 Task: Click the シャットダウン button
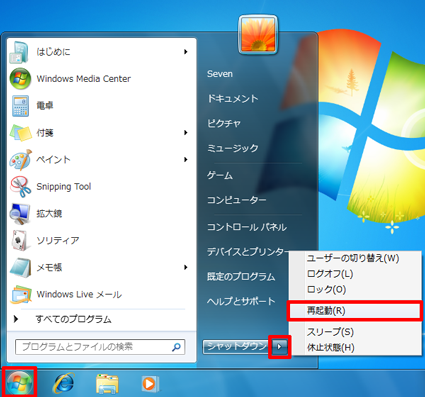(237, 347)
